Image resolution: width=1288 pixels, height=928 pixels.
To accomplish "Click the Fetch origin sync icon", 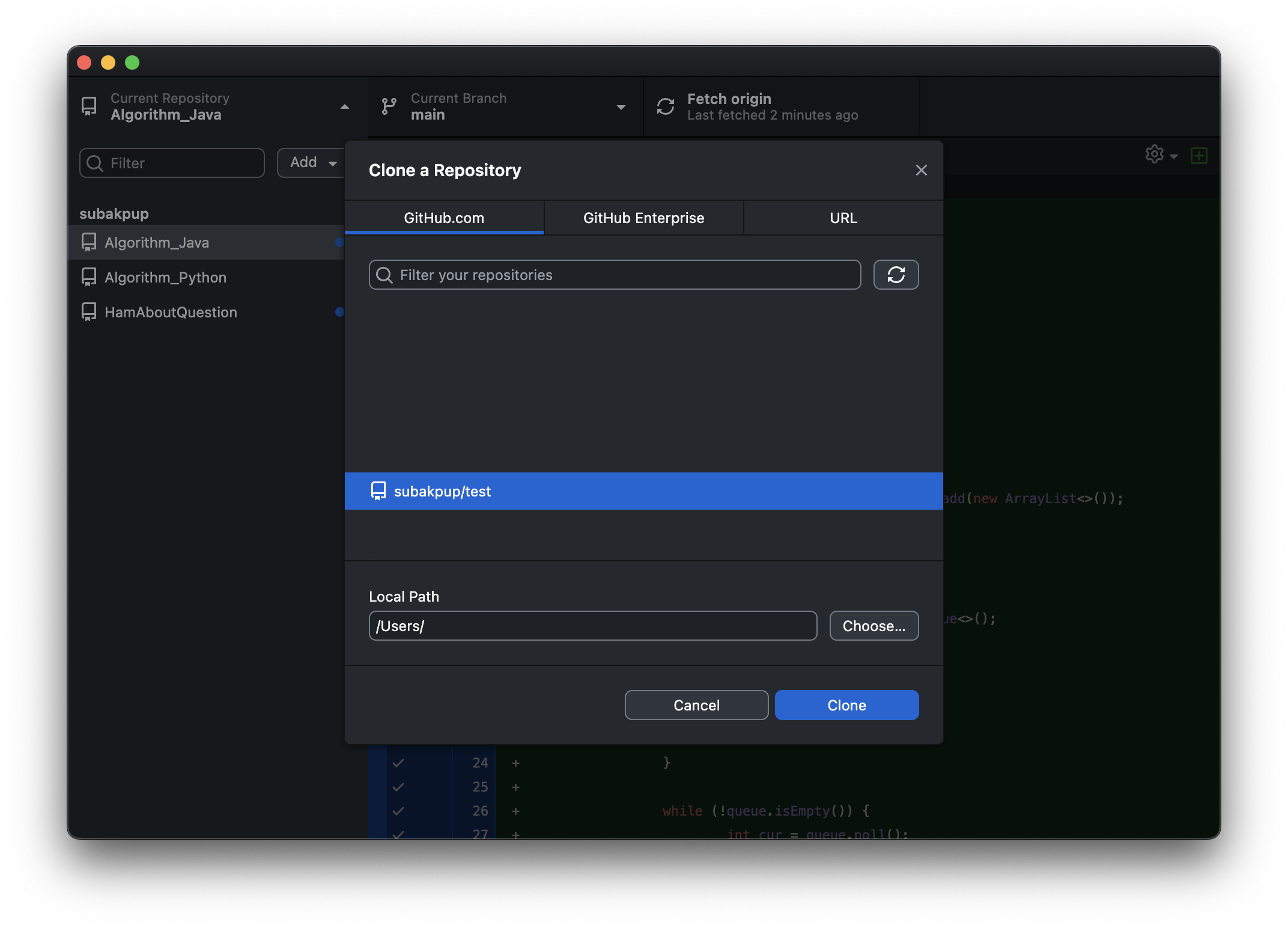I will 665,106.
